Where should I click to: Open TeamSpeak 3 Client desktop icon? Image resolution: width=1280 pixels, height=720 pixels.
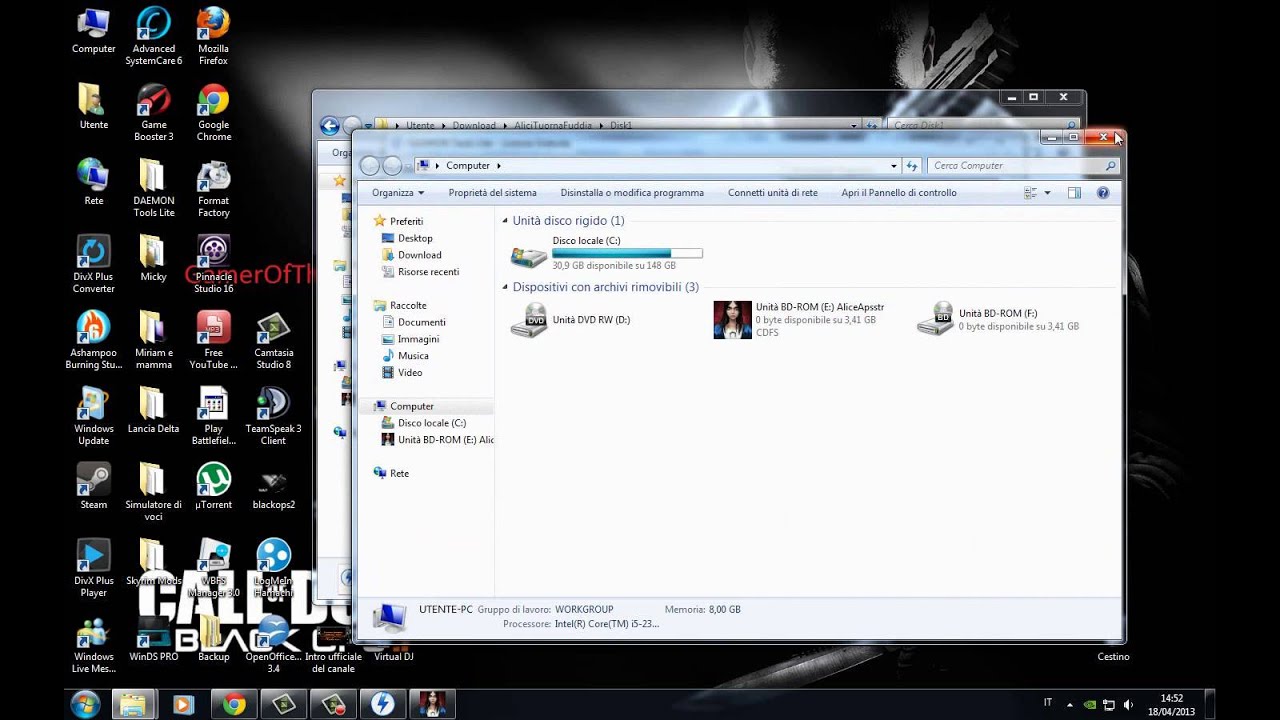(x=273, y=416)
